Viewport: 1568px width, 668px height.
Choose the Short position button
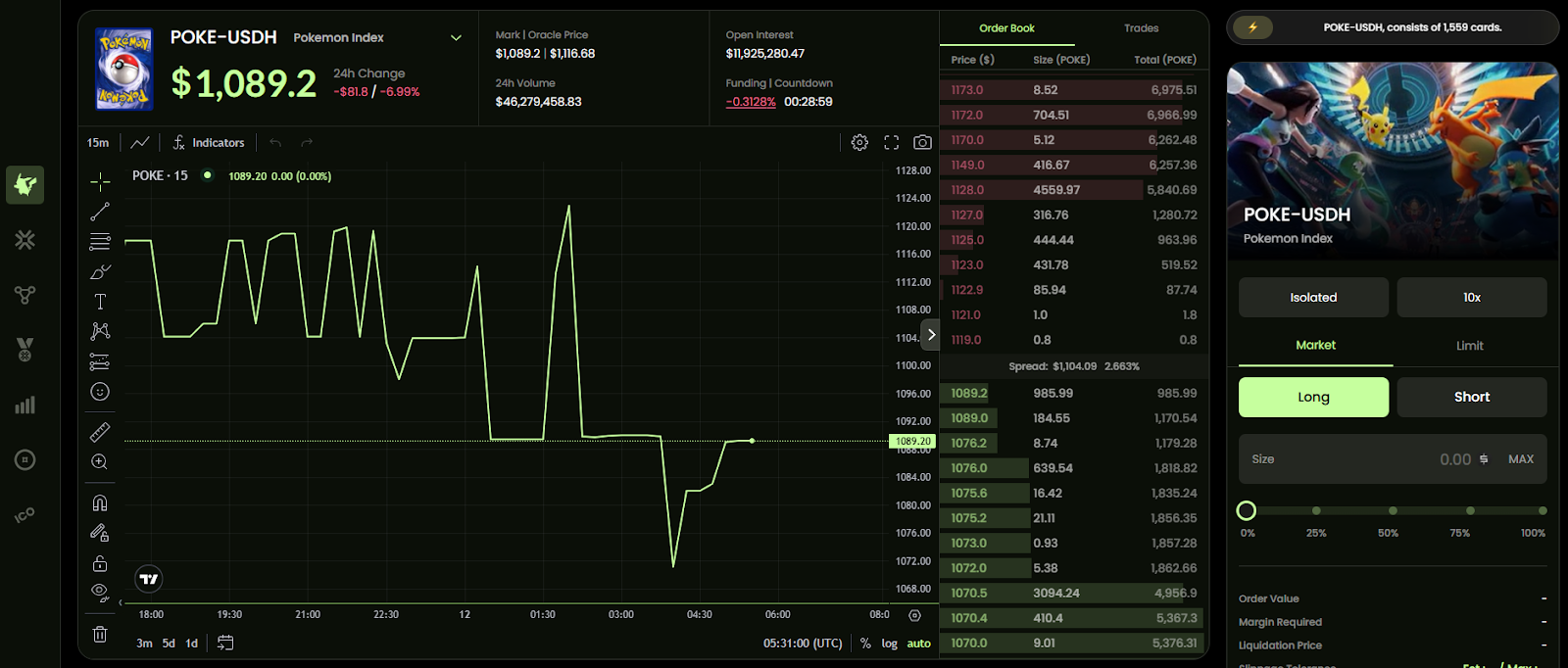[1472, 397]
